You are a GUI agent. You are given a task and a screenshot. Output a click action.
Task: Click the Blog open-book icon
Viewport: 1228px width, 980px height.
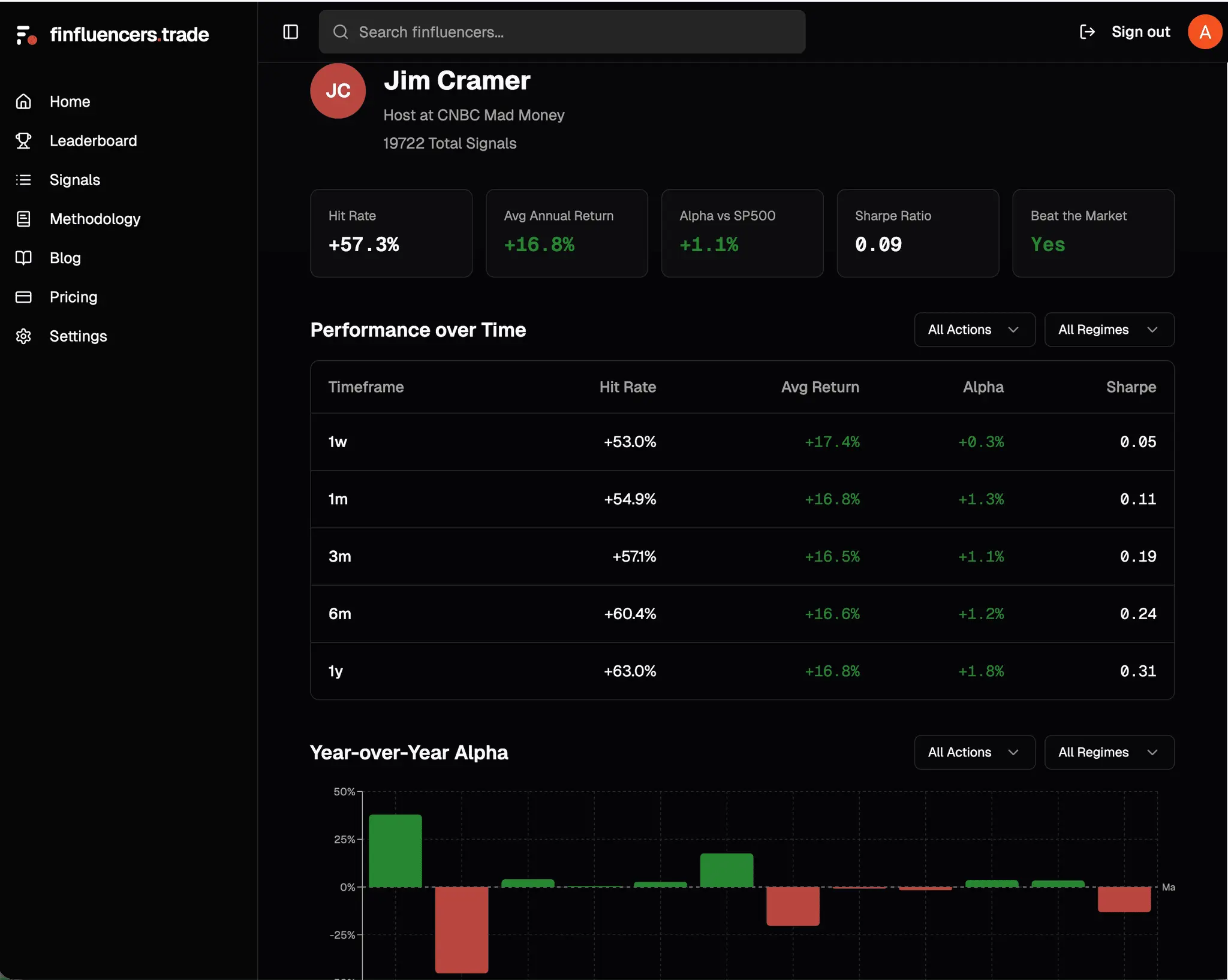point(23,258)
